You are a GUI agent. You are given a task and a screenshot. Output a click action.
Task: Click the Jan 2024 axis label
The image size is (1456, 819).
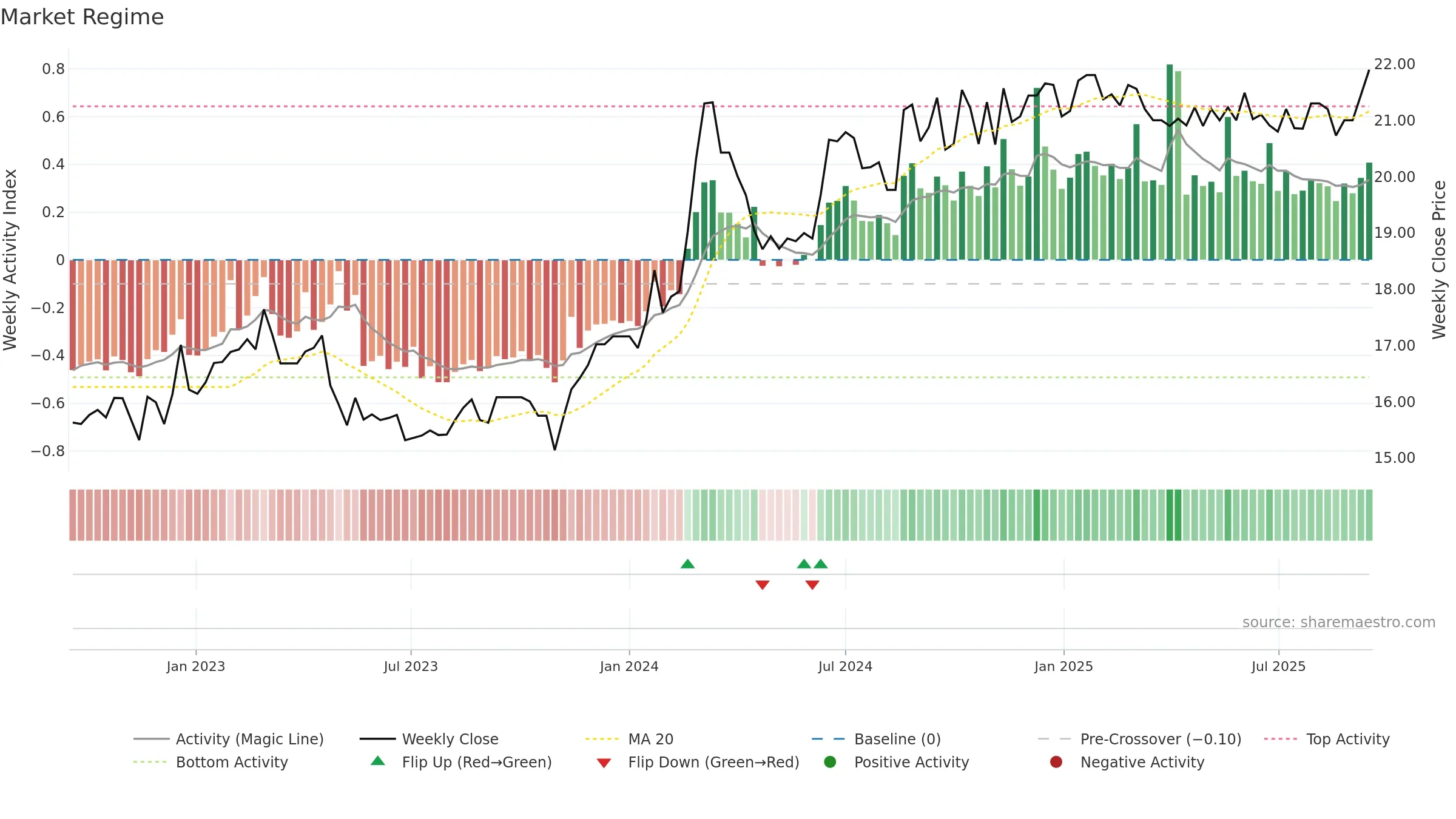(629, 666)
